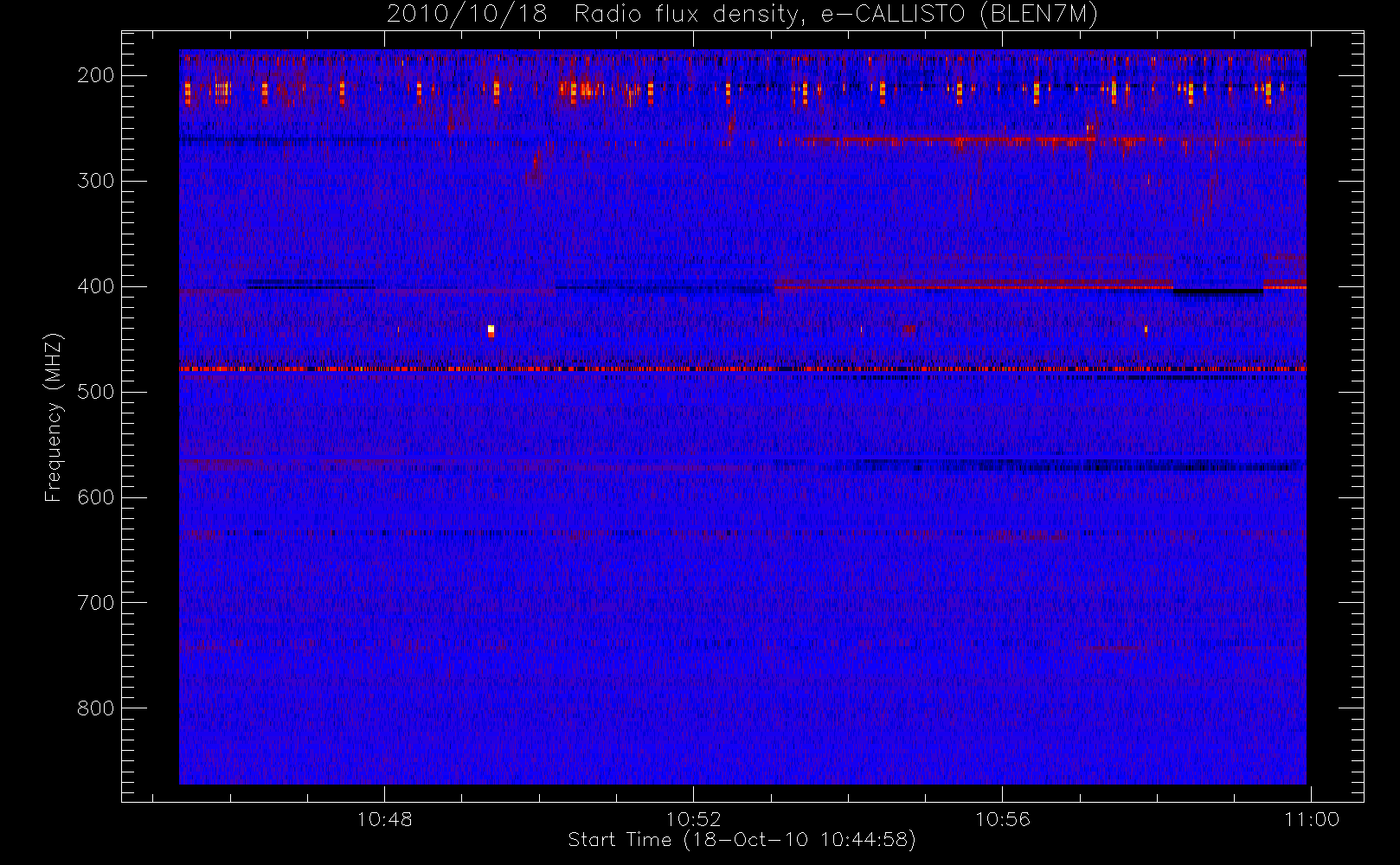Click the 300 frequency tick label
1400x865 pixels.
point(96,181)
